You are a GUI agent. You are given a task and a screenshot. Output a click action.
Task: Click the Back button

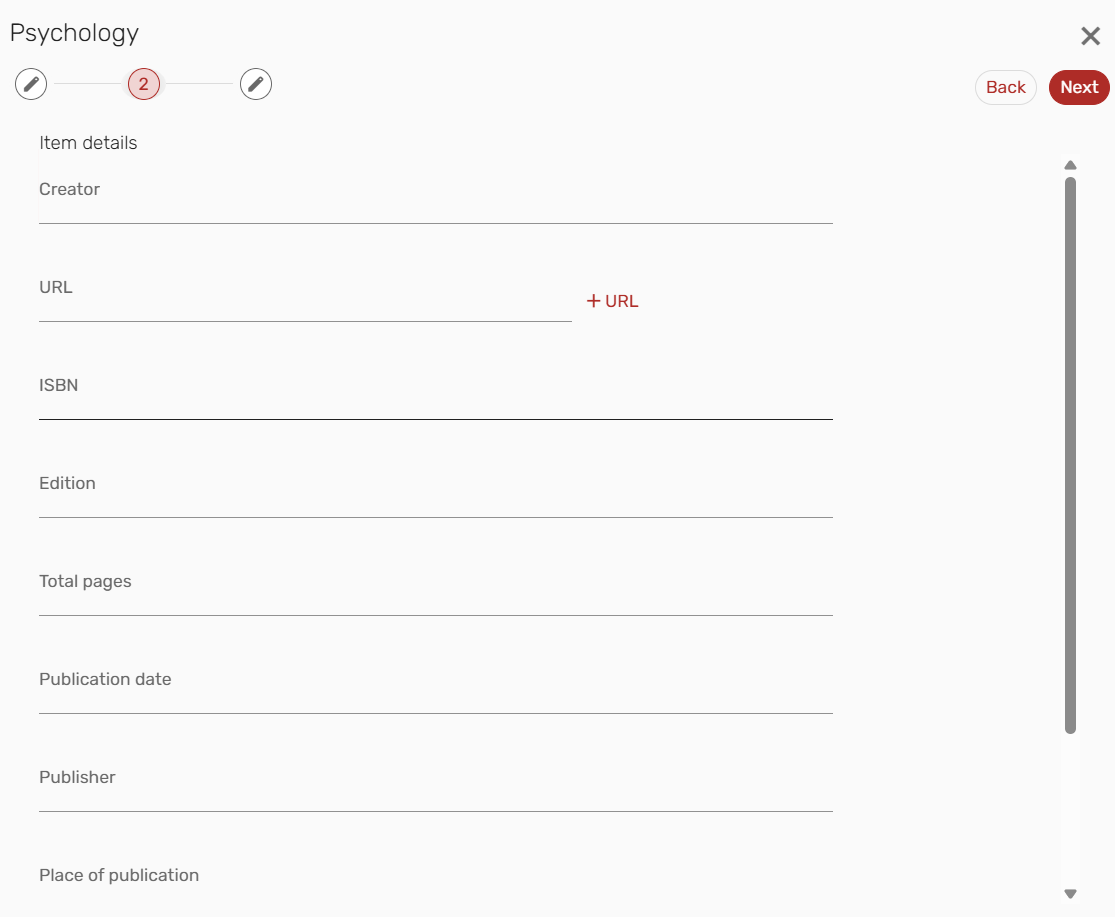click(1005, 87)
